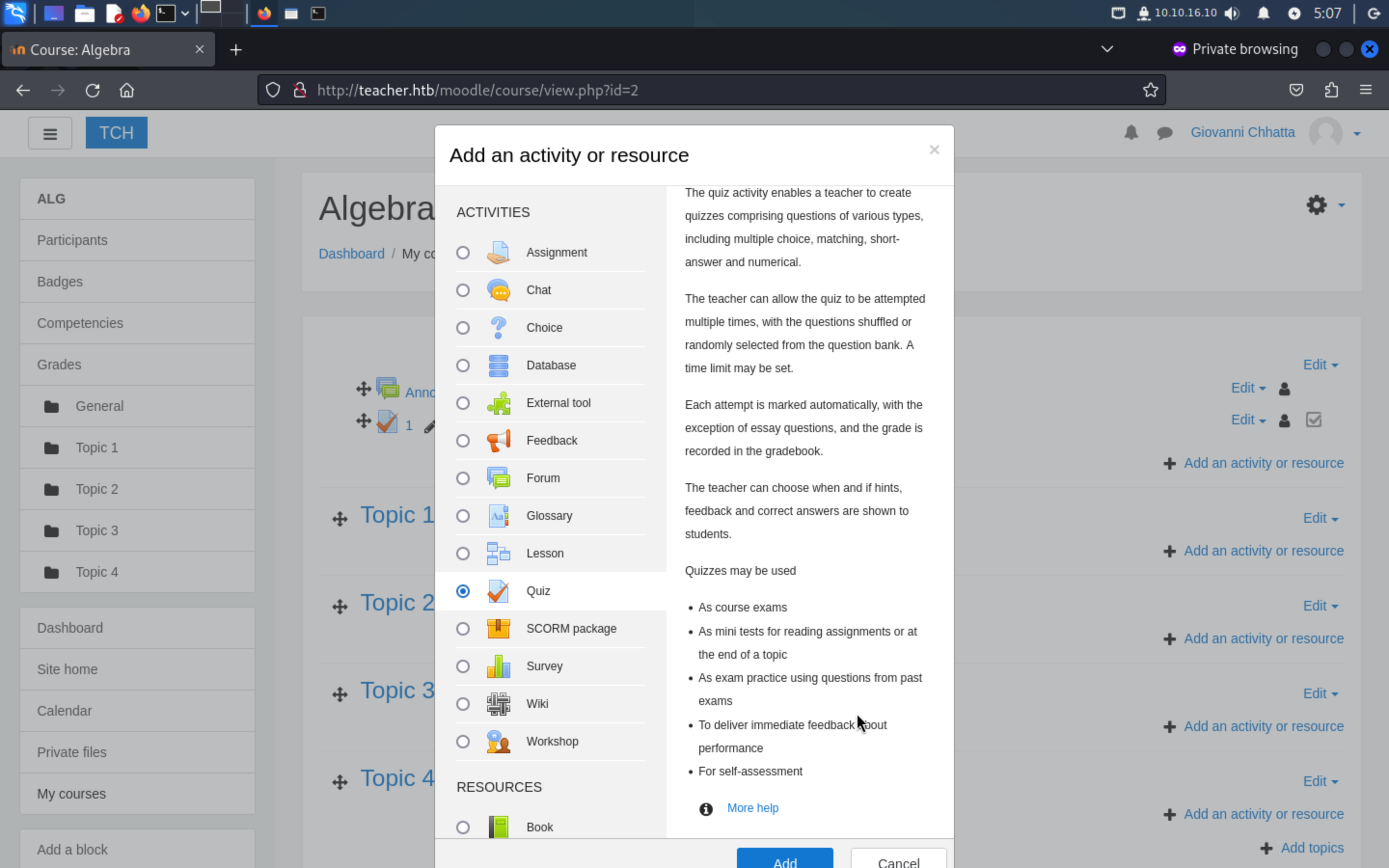This screenshot has width=1389, height=868.
Task: Open the More help link
Action: (752, 808)
